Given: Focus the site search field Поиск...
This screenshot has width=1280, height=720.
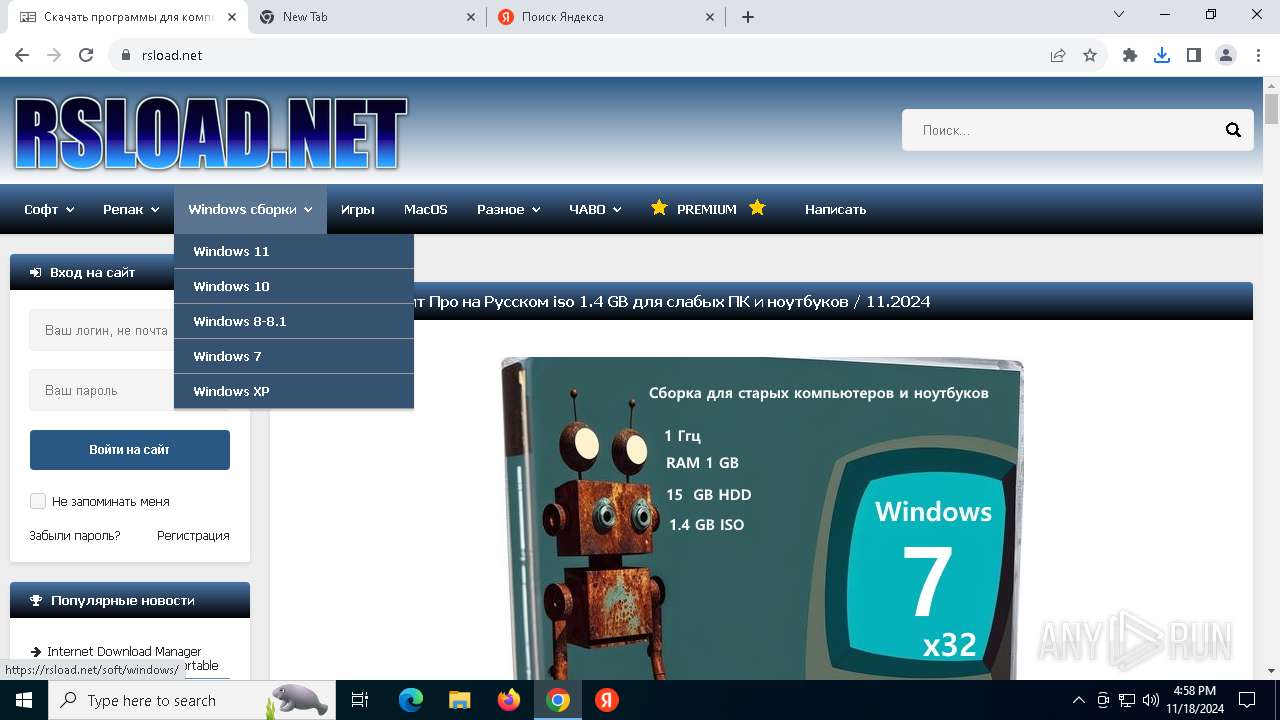Looking at the screenshot, I should coord(1060,130).
